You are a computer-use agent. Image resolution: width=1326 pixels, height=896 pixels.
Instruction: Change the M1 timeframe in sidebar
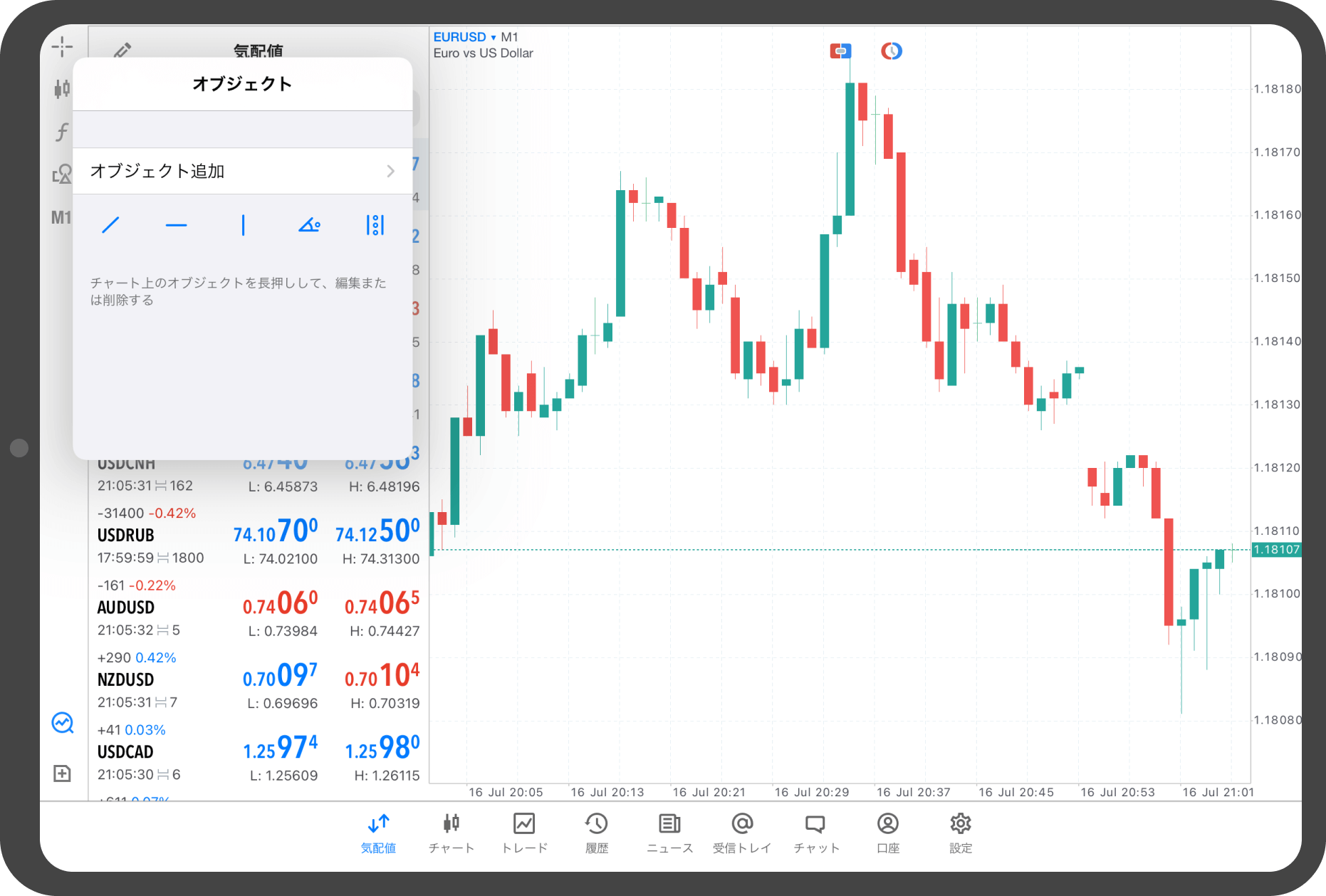(61, 217)
